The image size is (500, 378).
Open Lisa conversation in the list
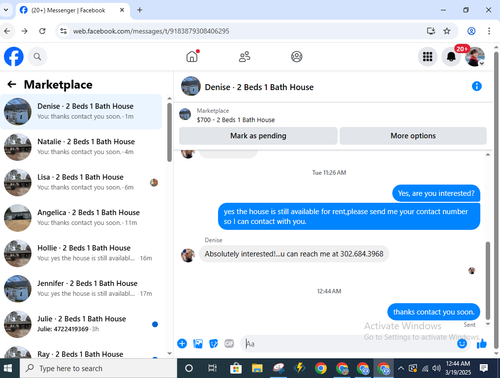pos(81,182)
